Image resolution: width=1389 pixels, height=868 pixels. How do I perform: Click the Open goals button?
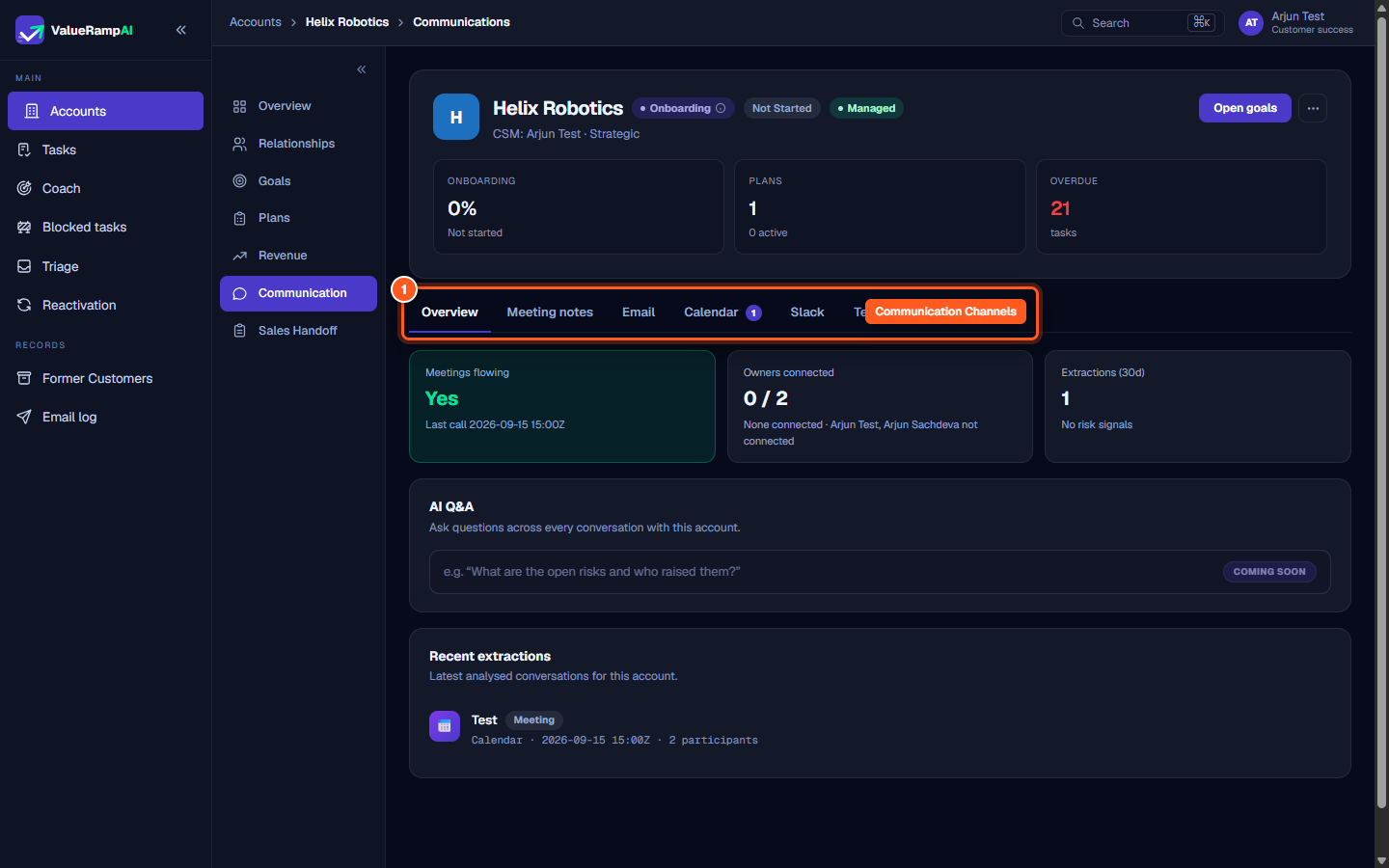(1245, 108)
